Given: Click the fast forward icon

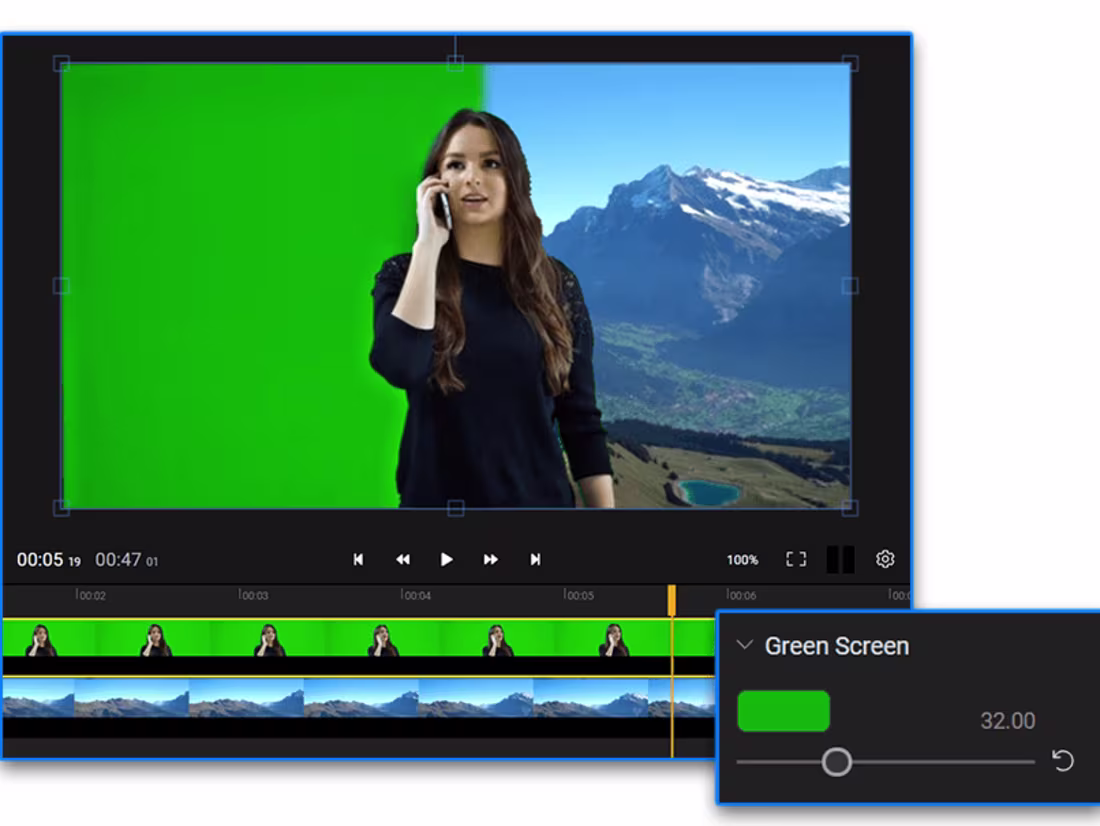Looking at the screenshot, I should click(490, 560).
